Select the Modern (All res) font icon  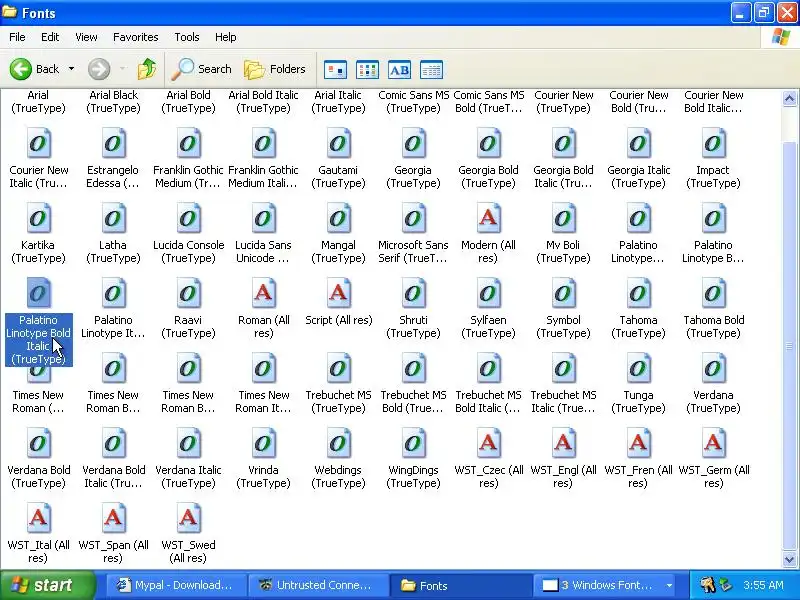(488, 218)
